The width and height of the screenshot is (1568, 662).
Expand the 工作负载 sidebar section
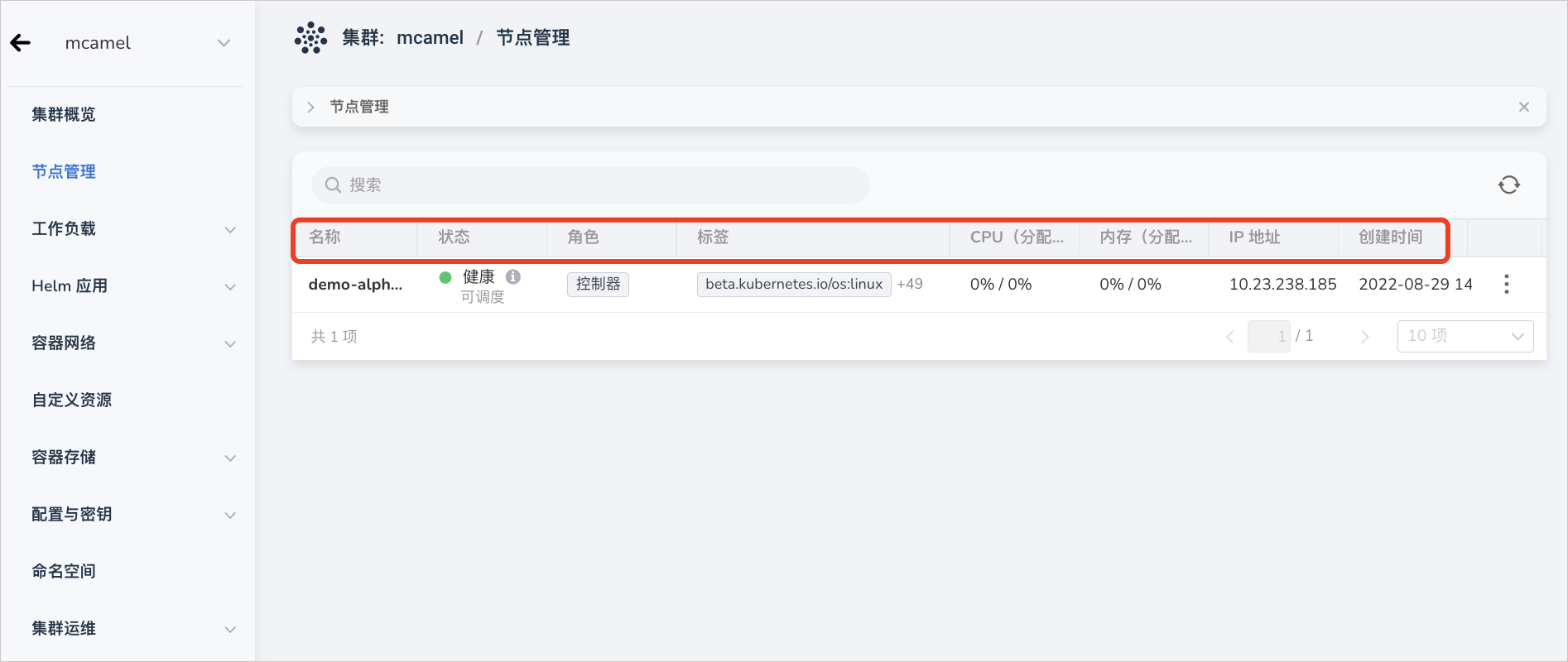pos(230,229)
